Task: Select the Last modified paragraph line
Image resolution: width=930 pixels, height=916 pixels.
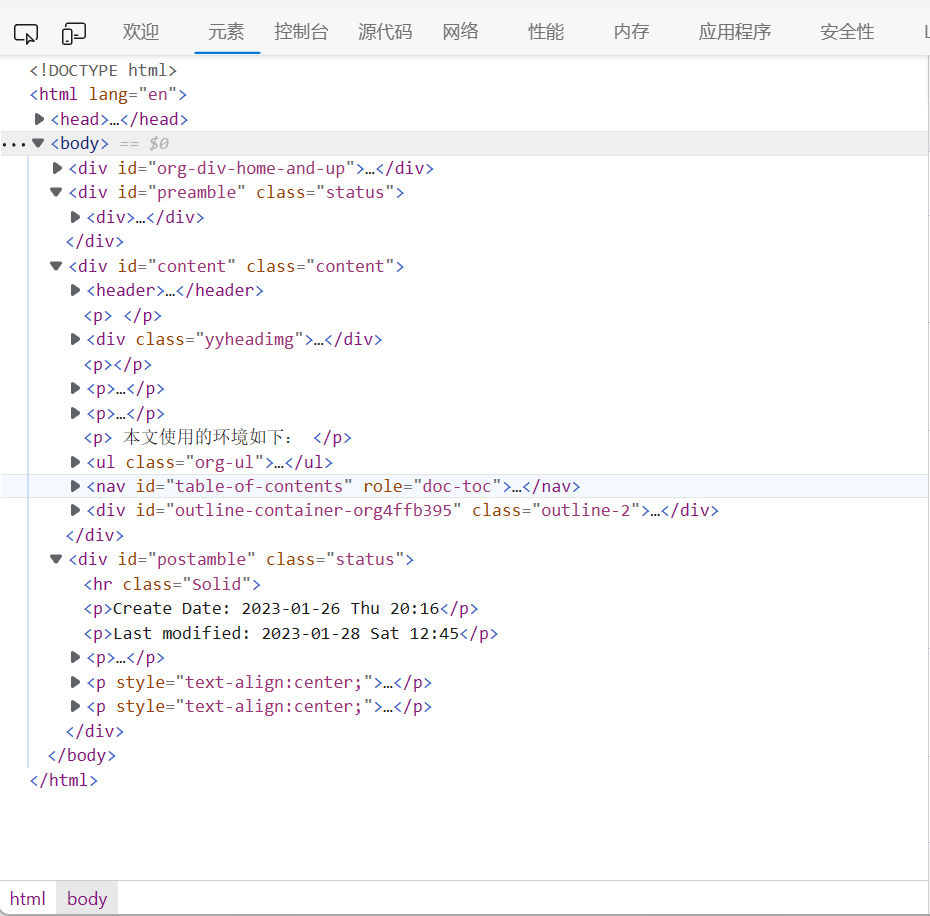Action: (x=290, y=633)
